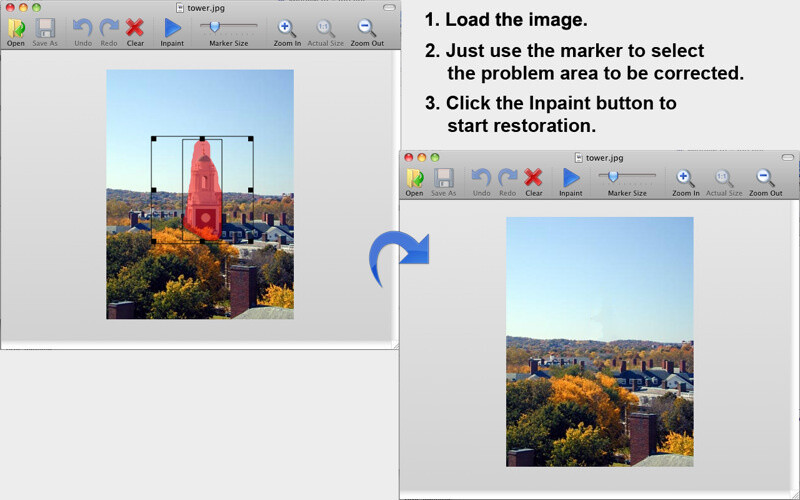This screenshot has height=500, width=800.
Task: Click the Inpaint button in the right window
Action: click(x=570, y=182)
